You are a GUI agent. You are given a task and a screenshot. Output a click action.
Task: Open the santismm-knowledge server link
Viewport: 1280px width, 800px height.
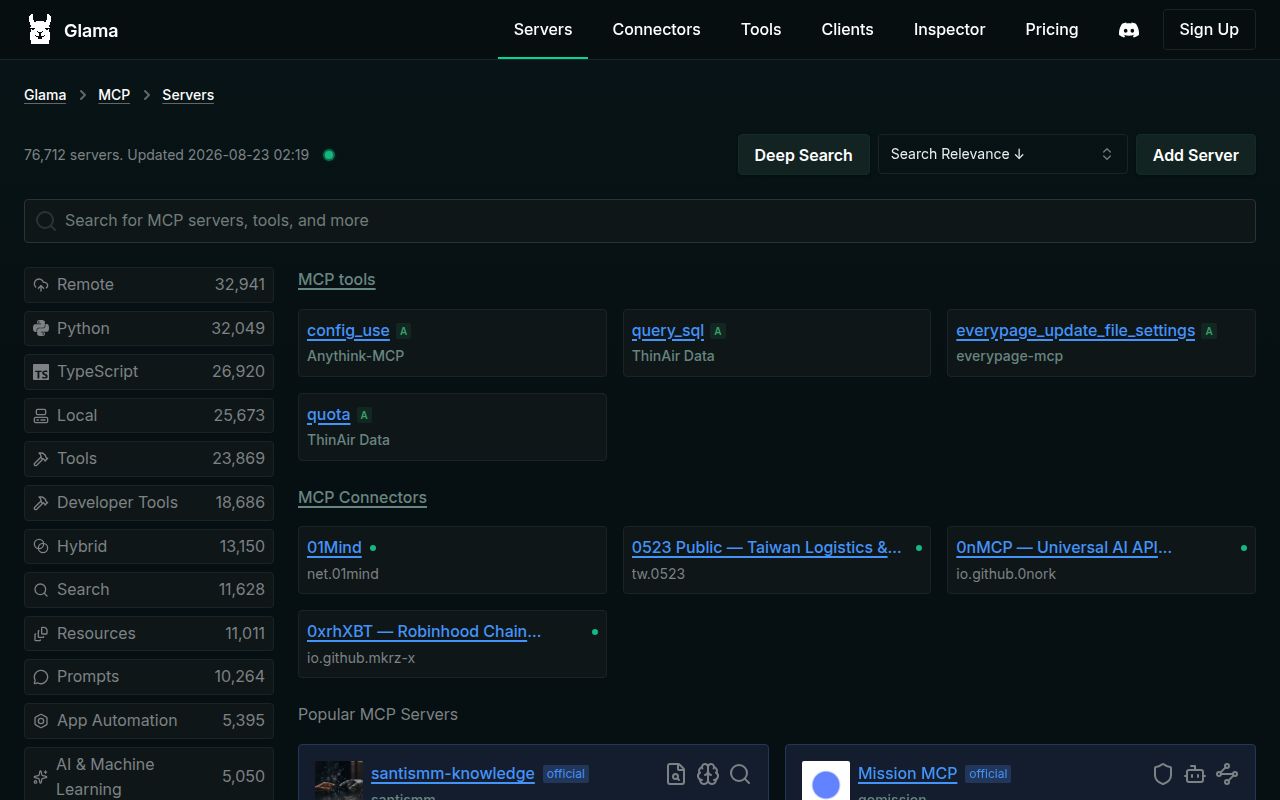click(452, 774)
